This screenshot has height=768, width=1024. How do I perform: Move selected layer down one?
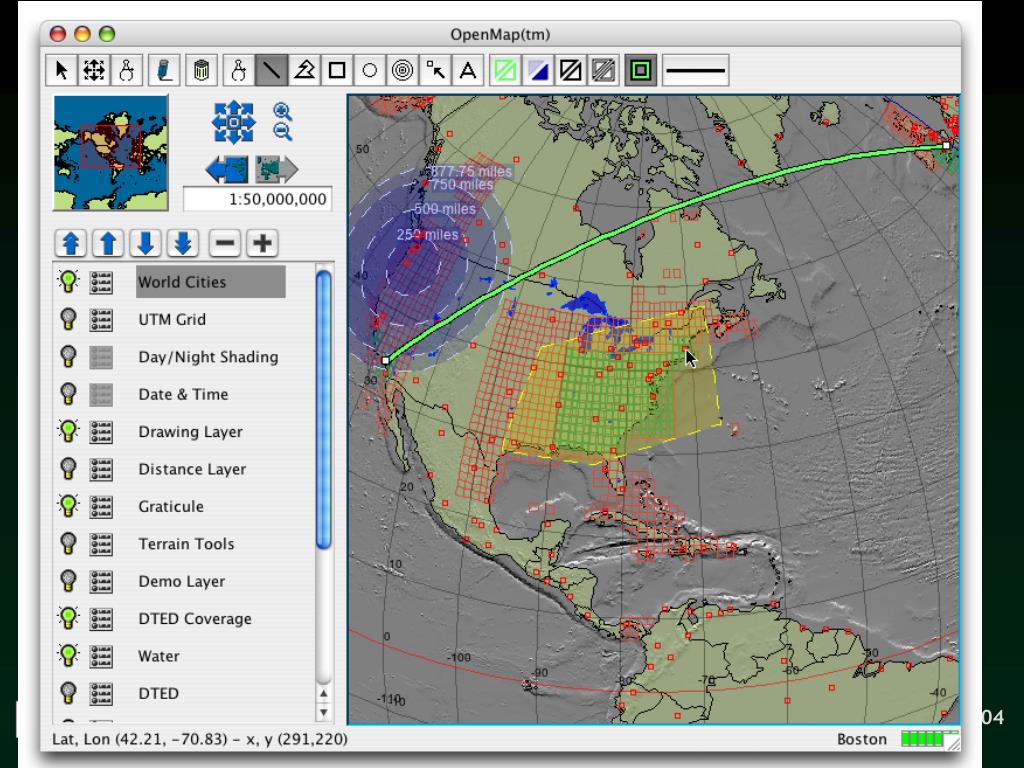pos(146,244)
